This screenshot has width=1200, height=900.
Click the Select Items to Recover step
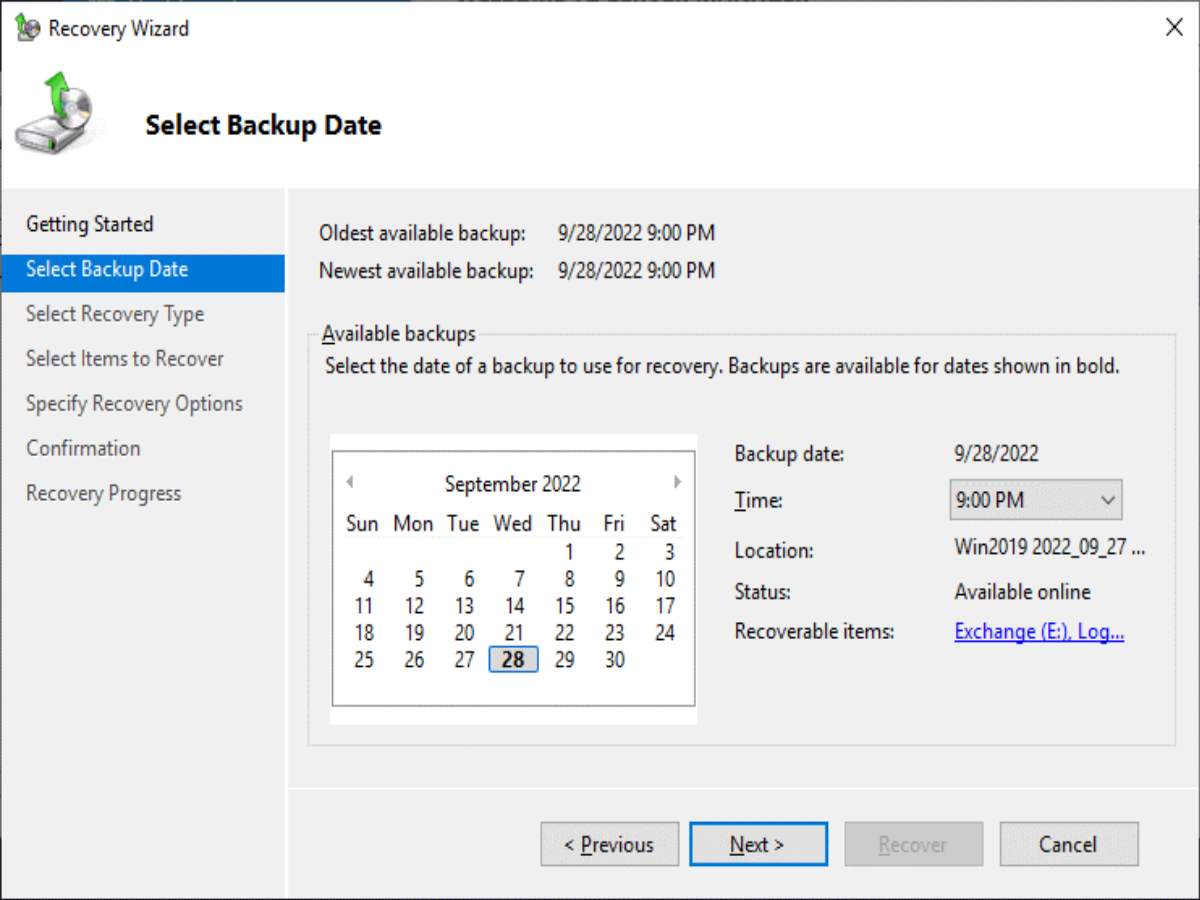coord(123,358)
